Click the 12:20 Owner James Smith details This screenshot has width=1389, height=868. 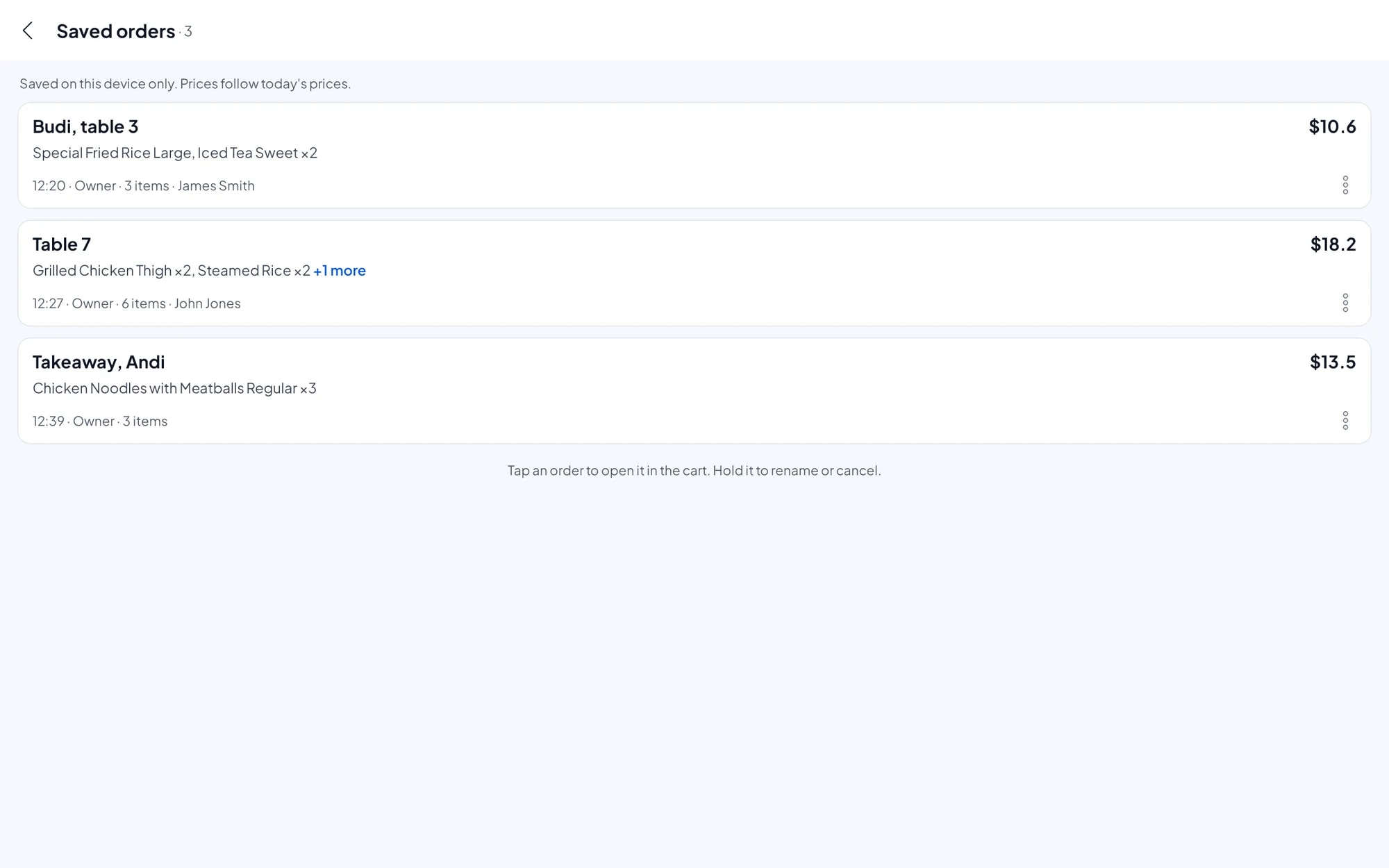[144, 186]
